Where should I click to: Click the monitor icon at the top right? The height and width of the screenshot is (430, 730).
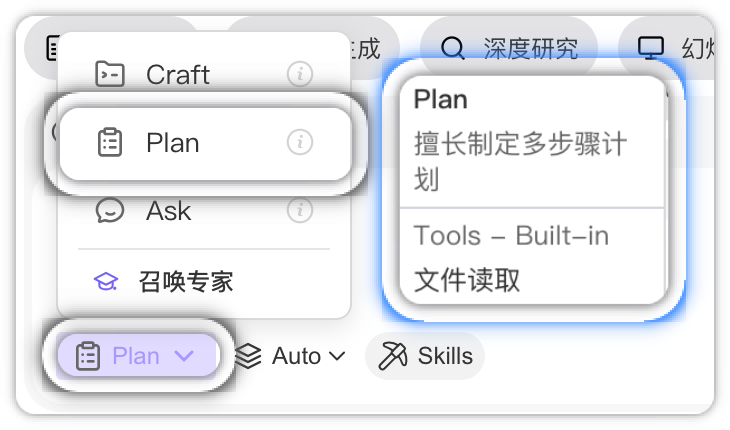pos(651,48)
